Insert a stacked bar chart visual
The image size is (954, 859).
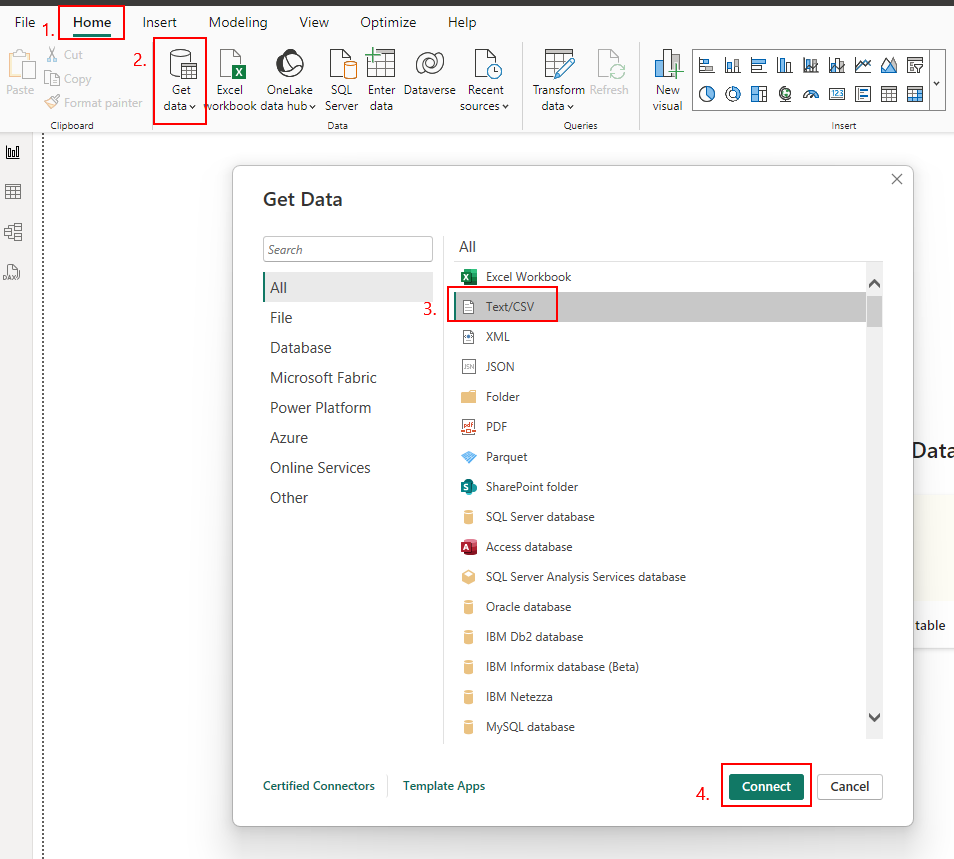706,65
